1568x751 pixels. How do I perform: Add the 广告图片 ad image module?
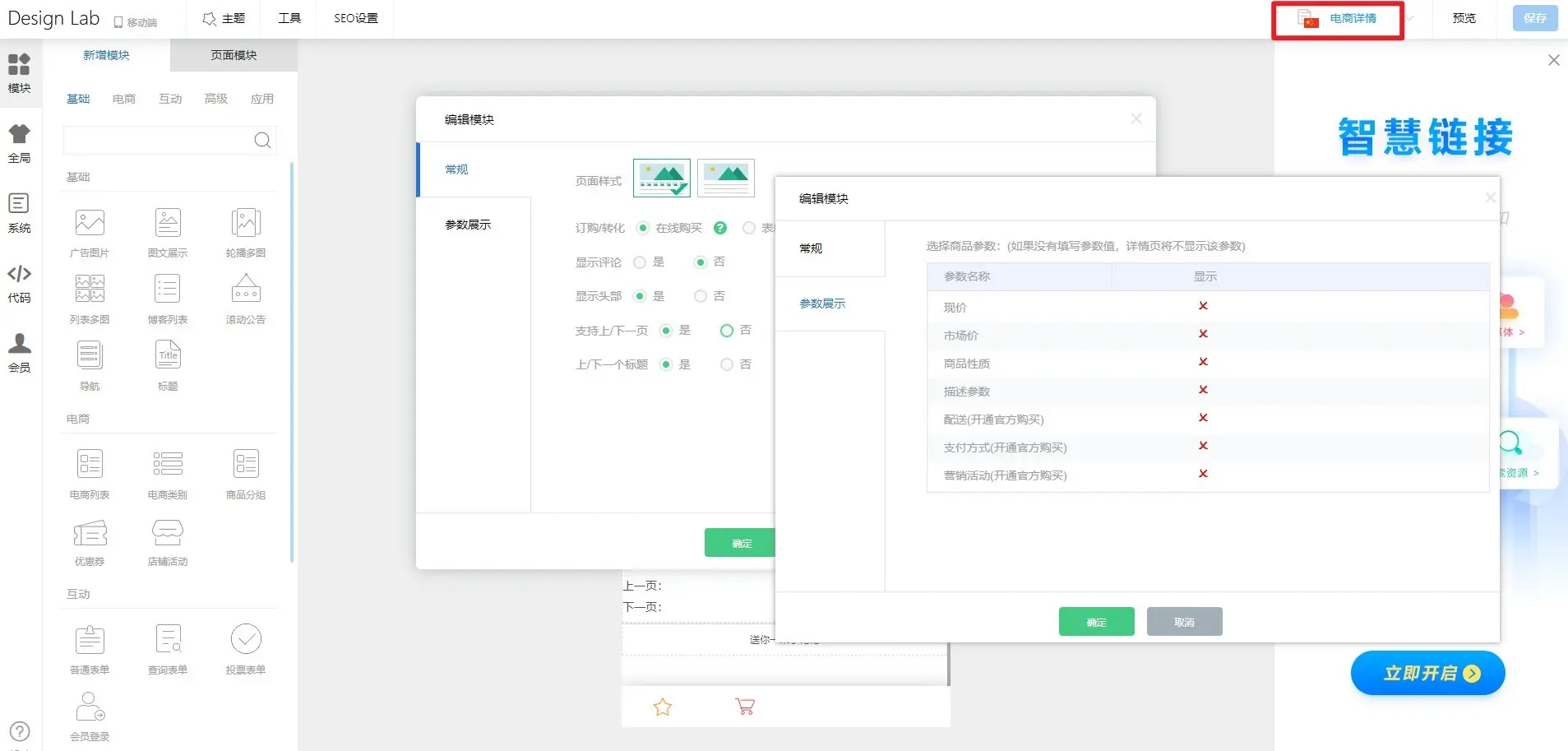90,224
